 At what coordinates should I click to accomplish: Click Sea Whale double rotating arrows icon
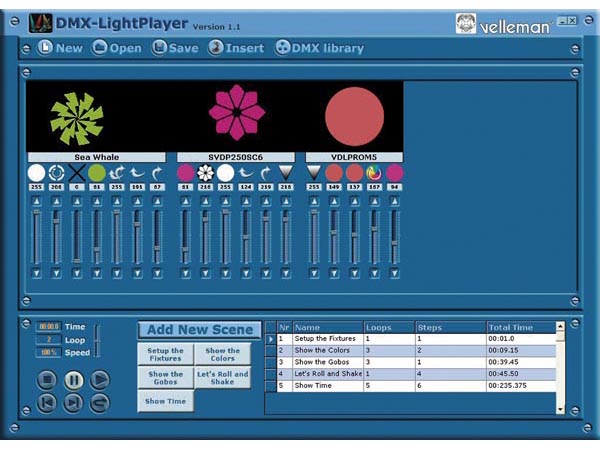point(117,173)
